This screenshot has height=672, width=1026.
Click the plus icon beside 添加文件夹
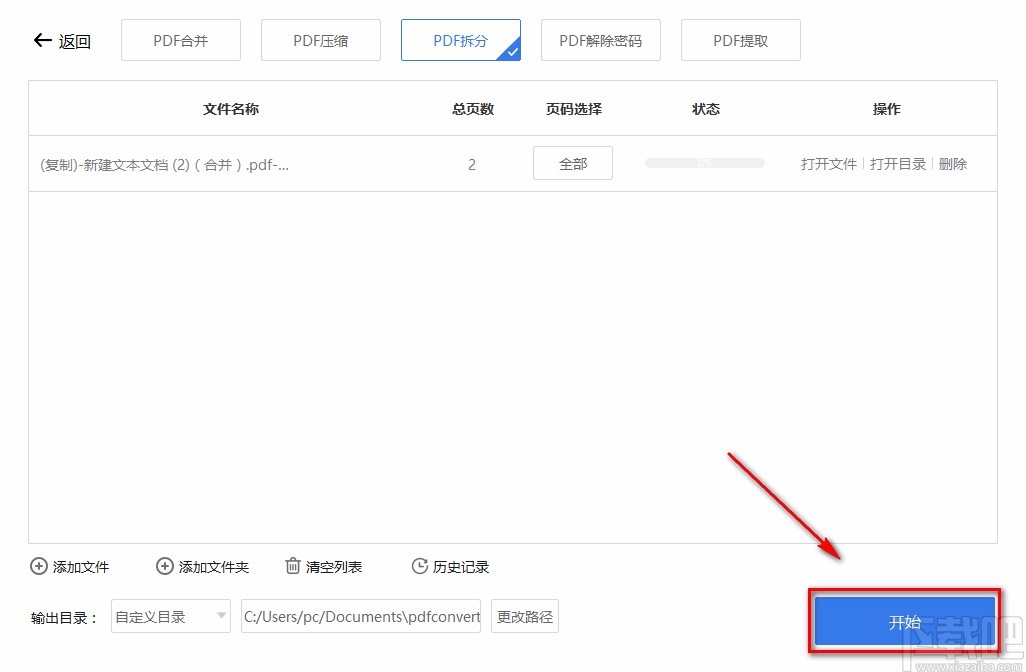(164, 566)
